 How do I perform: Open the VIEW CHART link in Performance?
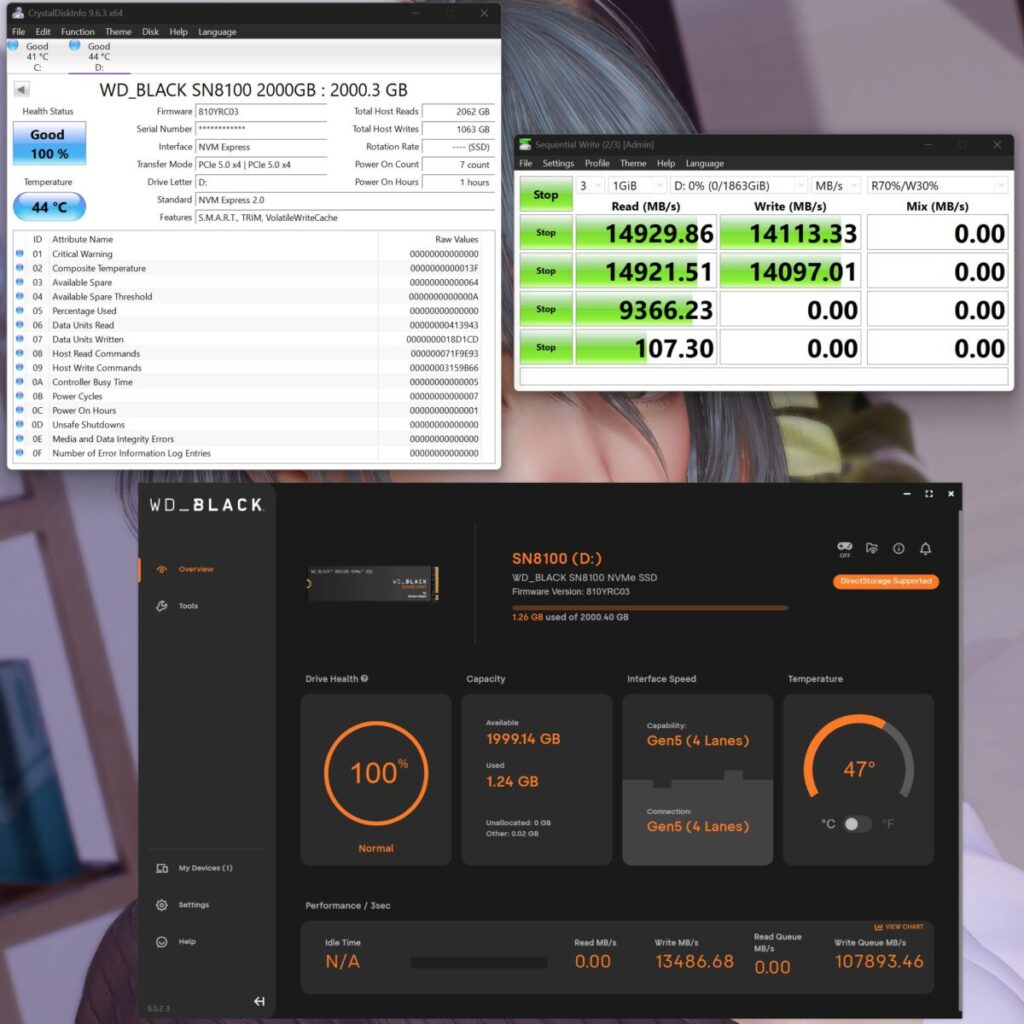(899, 927)
